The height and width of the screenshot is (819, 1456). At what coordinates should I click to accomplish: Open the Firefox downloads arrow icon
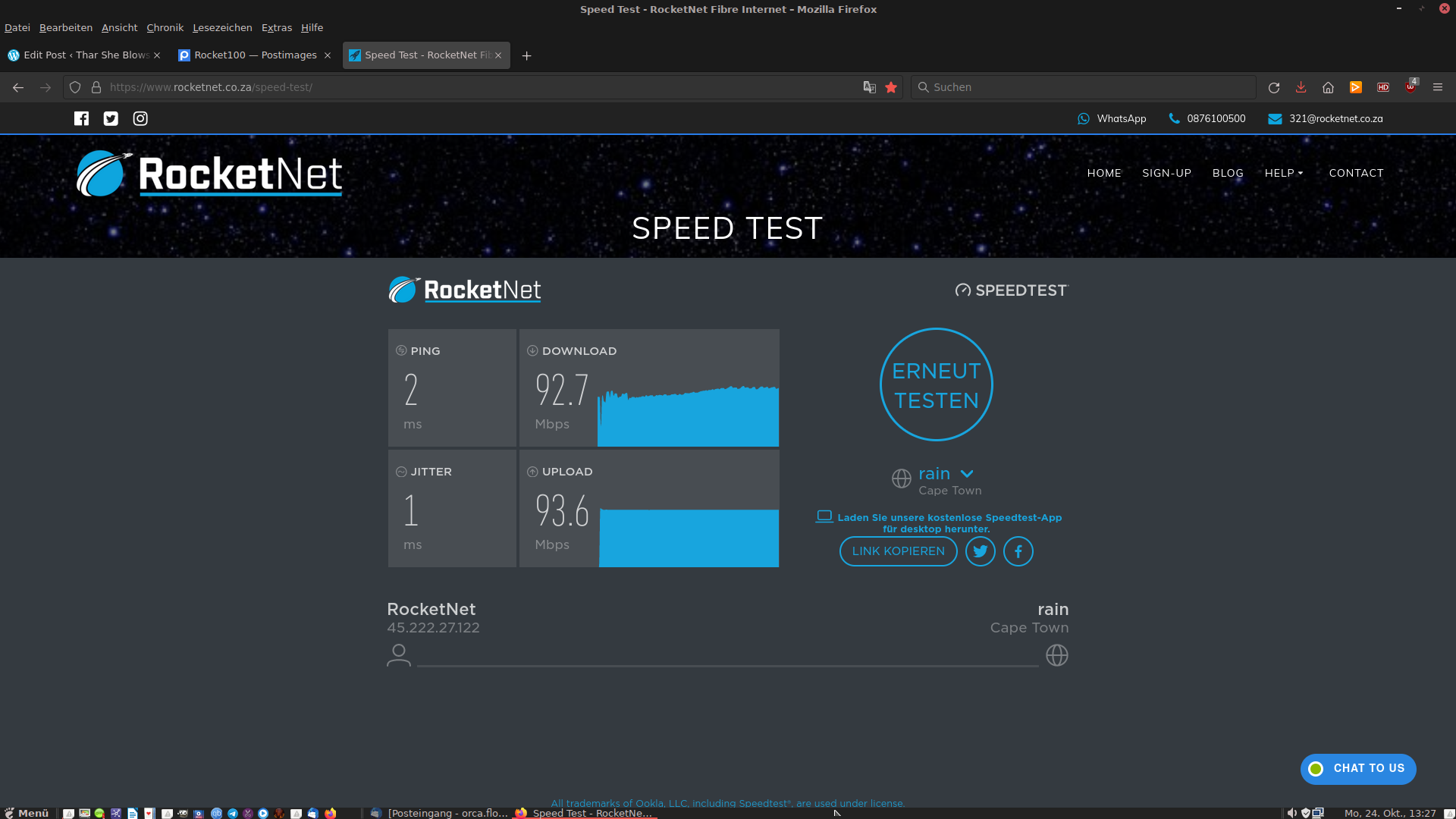click(1301, 87)
